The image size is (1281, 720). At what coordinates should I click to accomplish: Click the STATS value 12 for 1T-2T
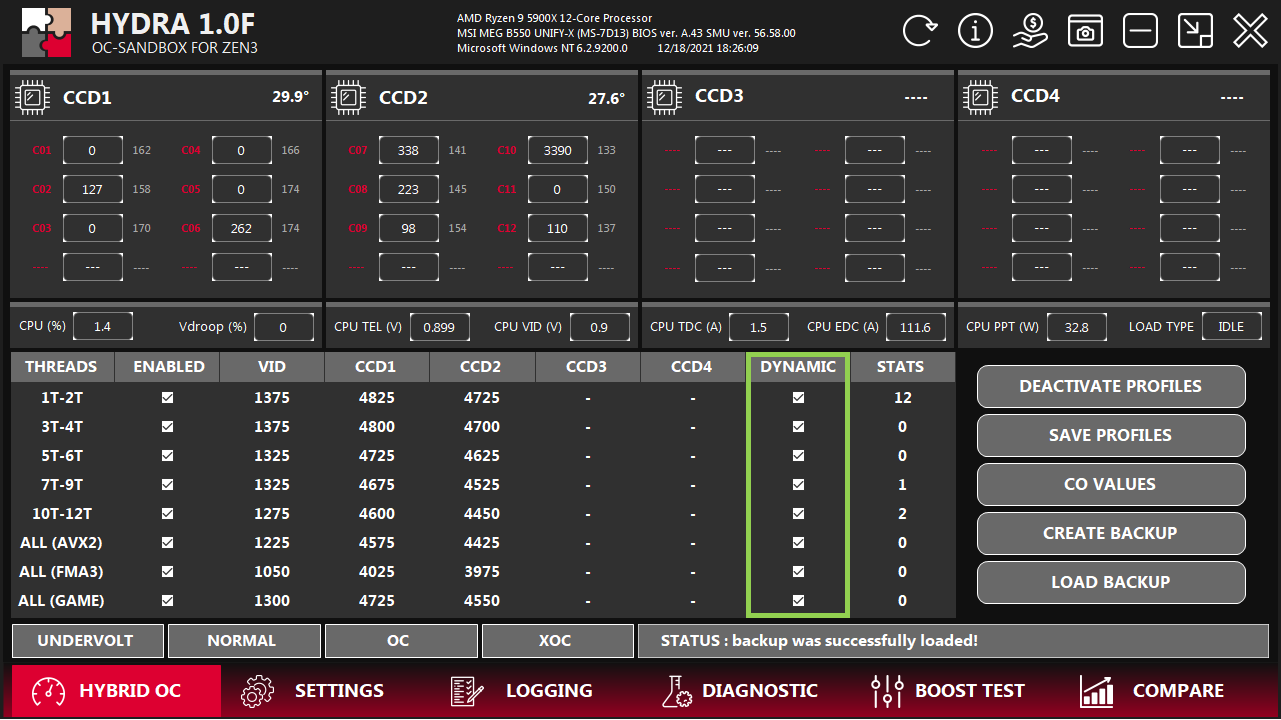[x=903, y=398]
